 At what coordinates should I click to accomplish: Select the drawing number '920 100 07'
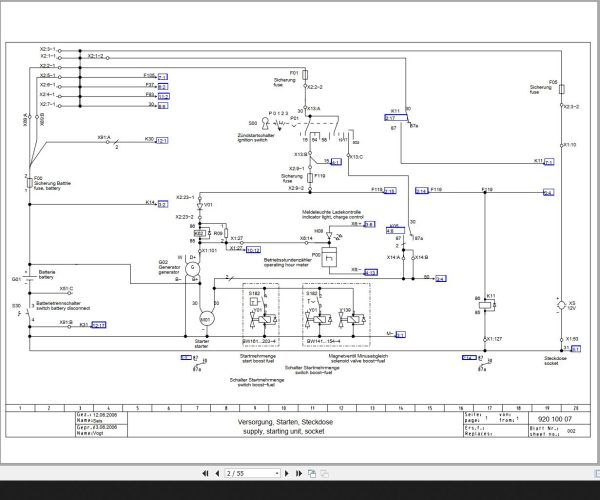click(555, 419)
